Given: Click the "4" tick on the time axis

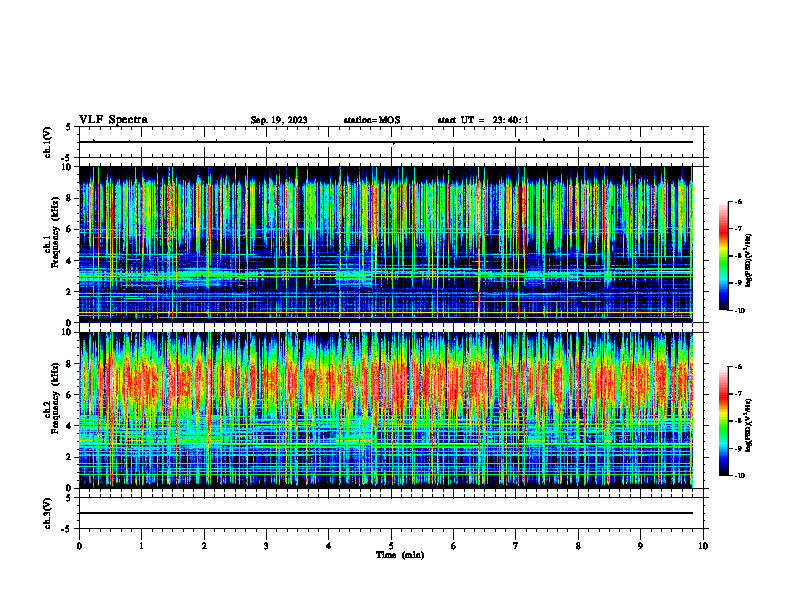Looking at the screenshot, I should coord(329,546).
